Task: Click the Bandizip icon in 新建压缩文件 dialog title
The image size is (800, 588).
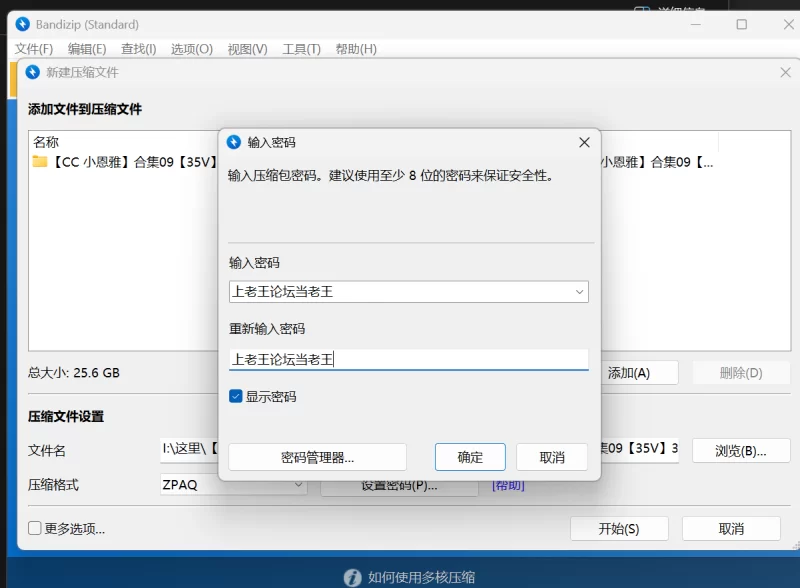Action: tap(33, 72)
